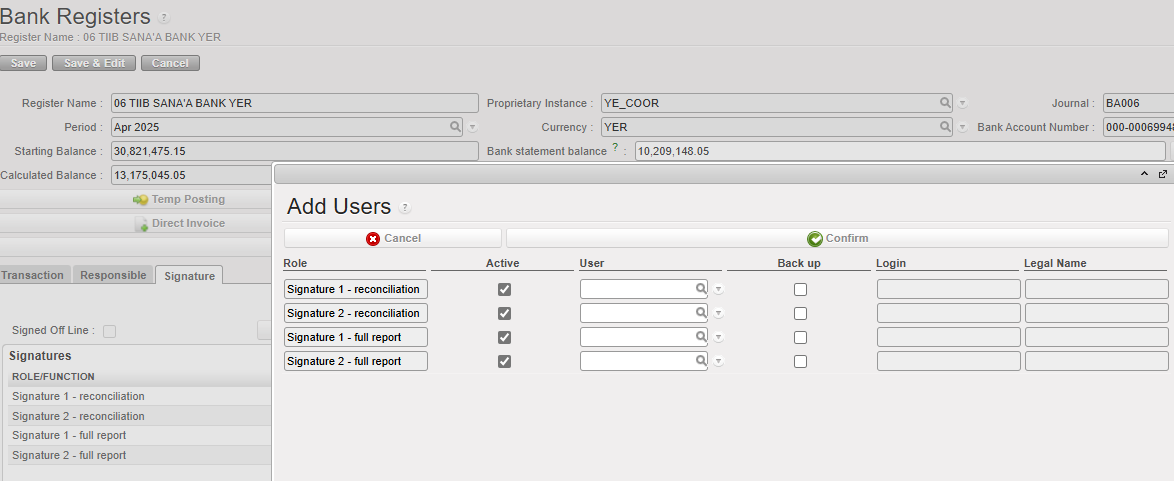Enable Back up for Signature 2 - reconciliation
The image size is (1174, 481).
800,313
